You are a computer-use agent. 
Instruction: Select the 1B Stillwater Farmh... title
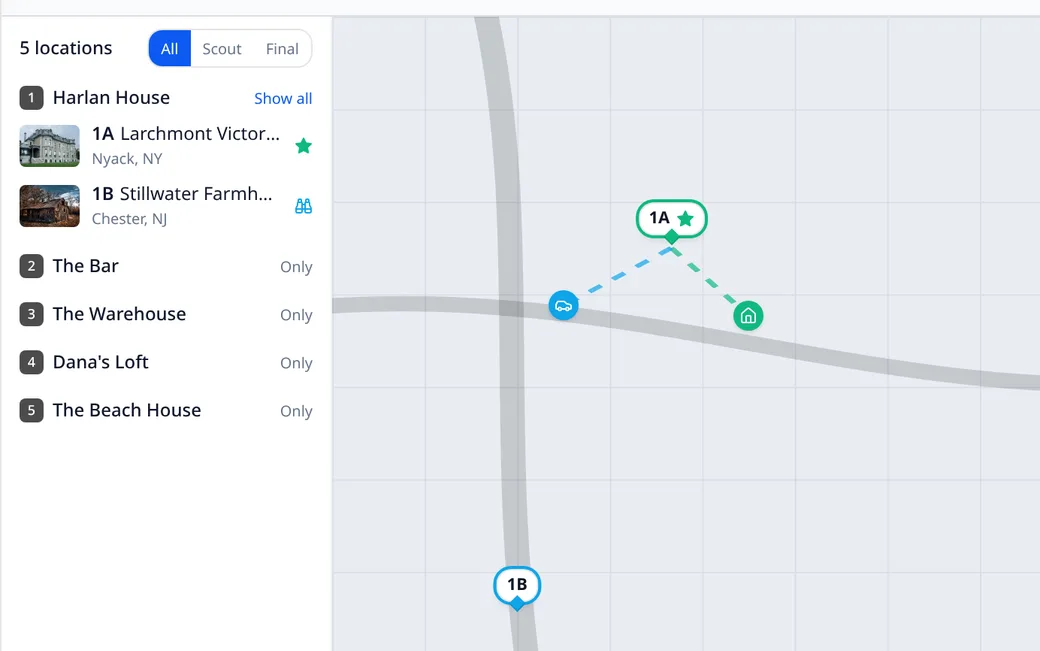(182, 194)
